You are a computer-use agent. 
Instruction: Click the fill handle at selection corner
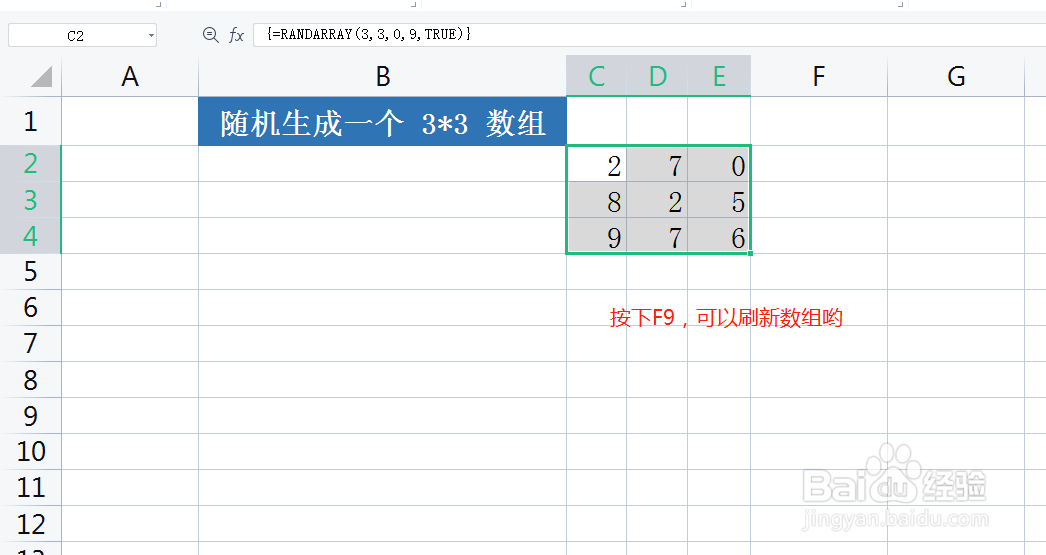point(750,253)
